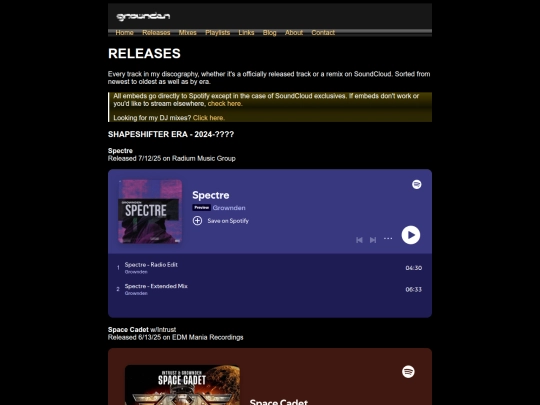Play the Spectre release
540x405 pixels.
pos(411,235)
